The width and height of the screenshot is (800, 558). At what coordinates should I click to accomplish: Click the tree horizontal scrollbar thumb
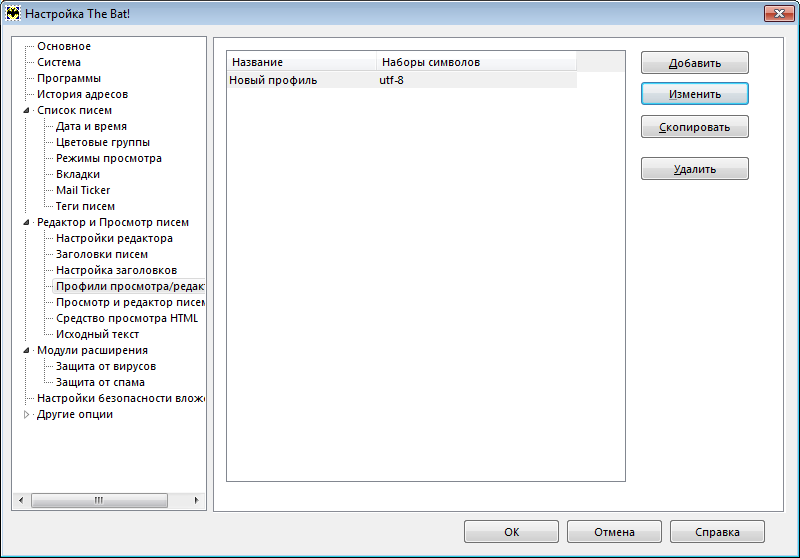pos(99,500)
